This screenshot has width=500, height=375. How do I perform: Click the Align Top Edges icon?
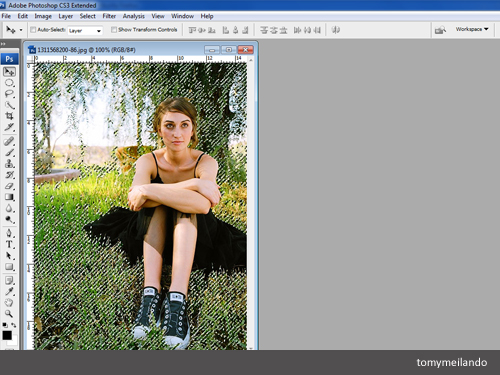click(x=192, y=30)
